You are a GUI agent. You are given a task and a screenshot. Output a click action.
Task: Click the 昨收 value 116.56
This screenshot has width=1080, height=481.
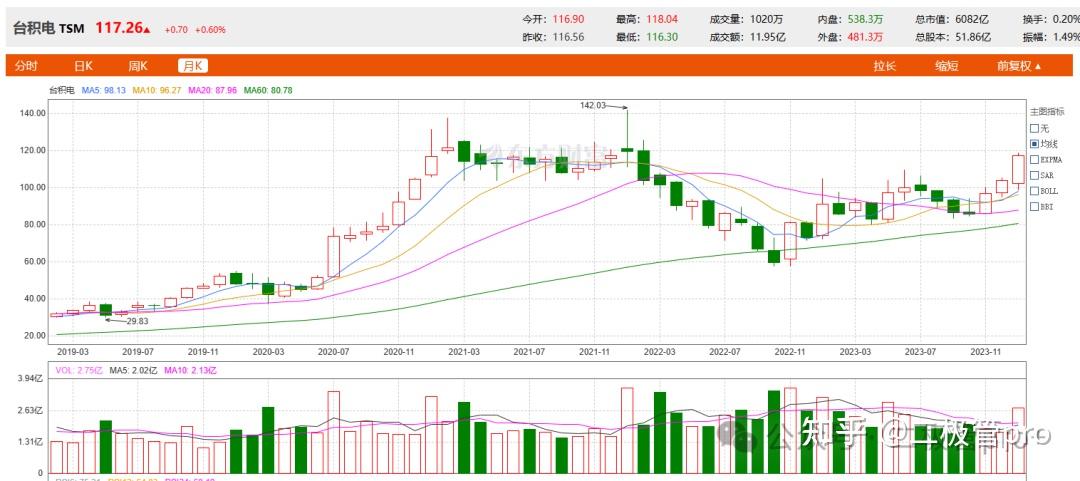(x=568, y=37)
